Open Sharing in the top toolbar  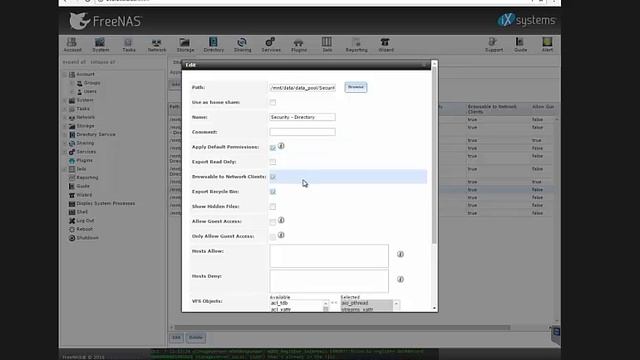coord(242,44)
